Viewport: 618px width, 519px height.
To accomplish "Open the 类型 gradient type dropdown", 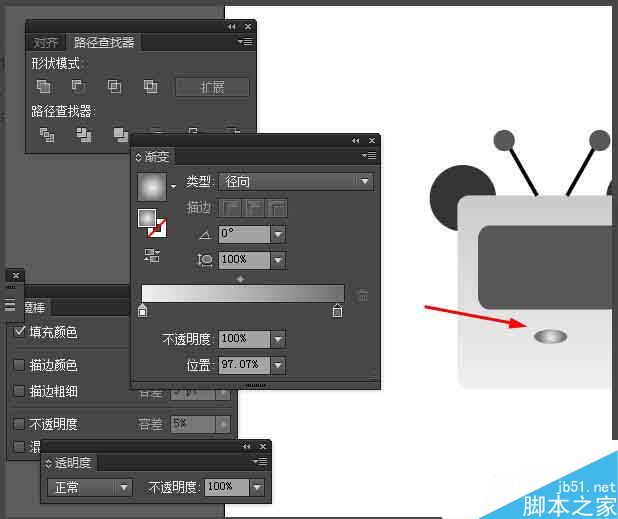I will [x=296, y=182].
